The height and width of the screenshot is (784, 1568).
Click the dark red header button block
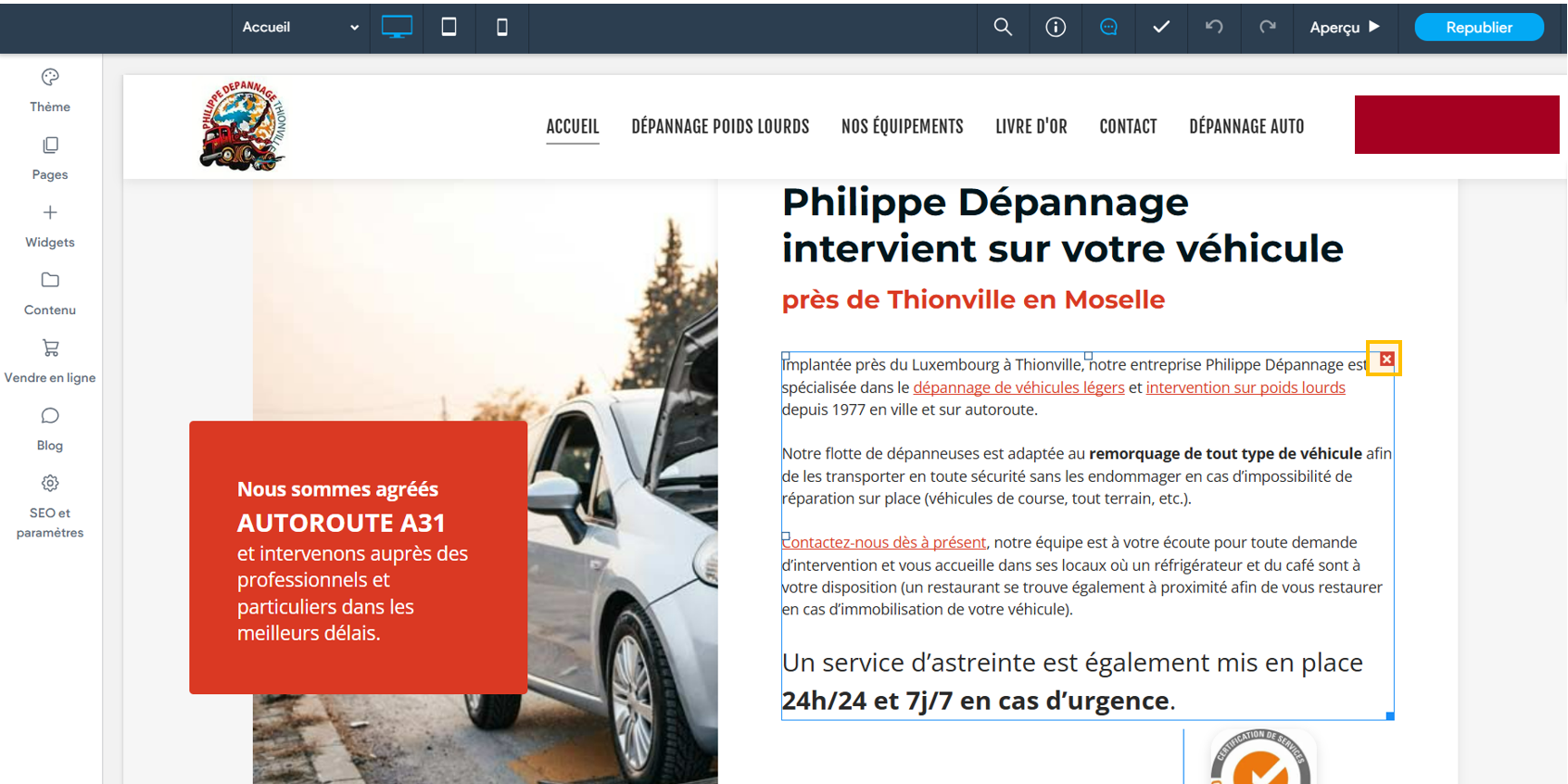(1457, 124)
